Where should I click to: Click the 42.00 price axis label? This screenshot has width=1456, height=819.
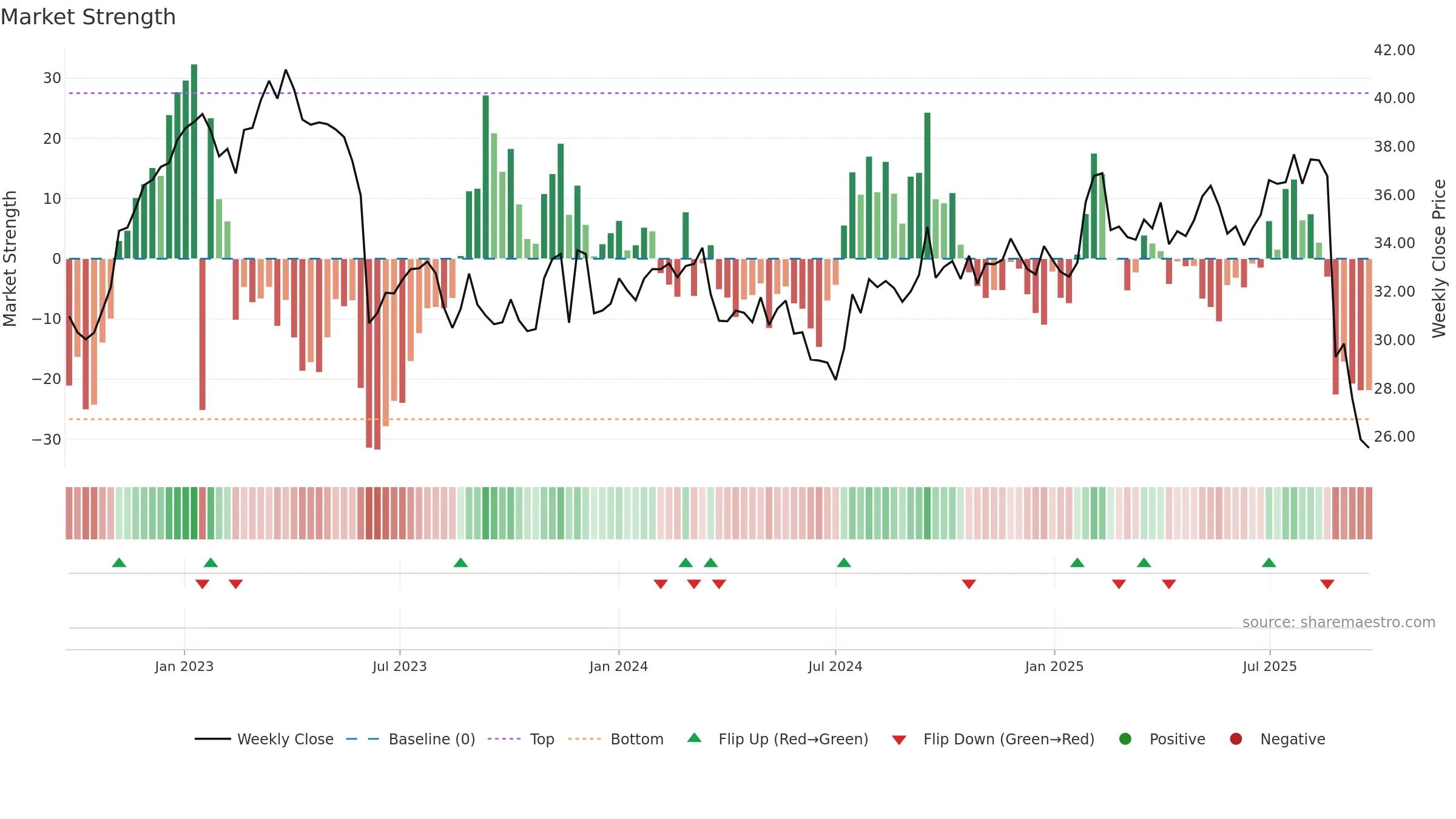[1394, 50]
